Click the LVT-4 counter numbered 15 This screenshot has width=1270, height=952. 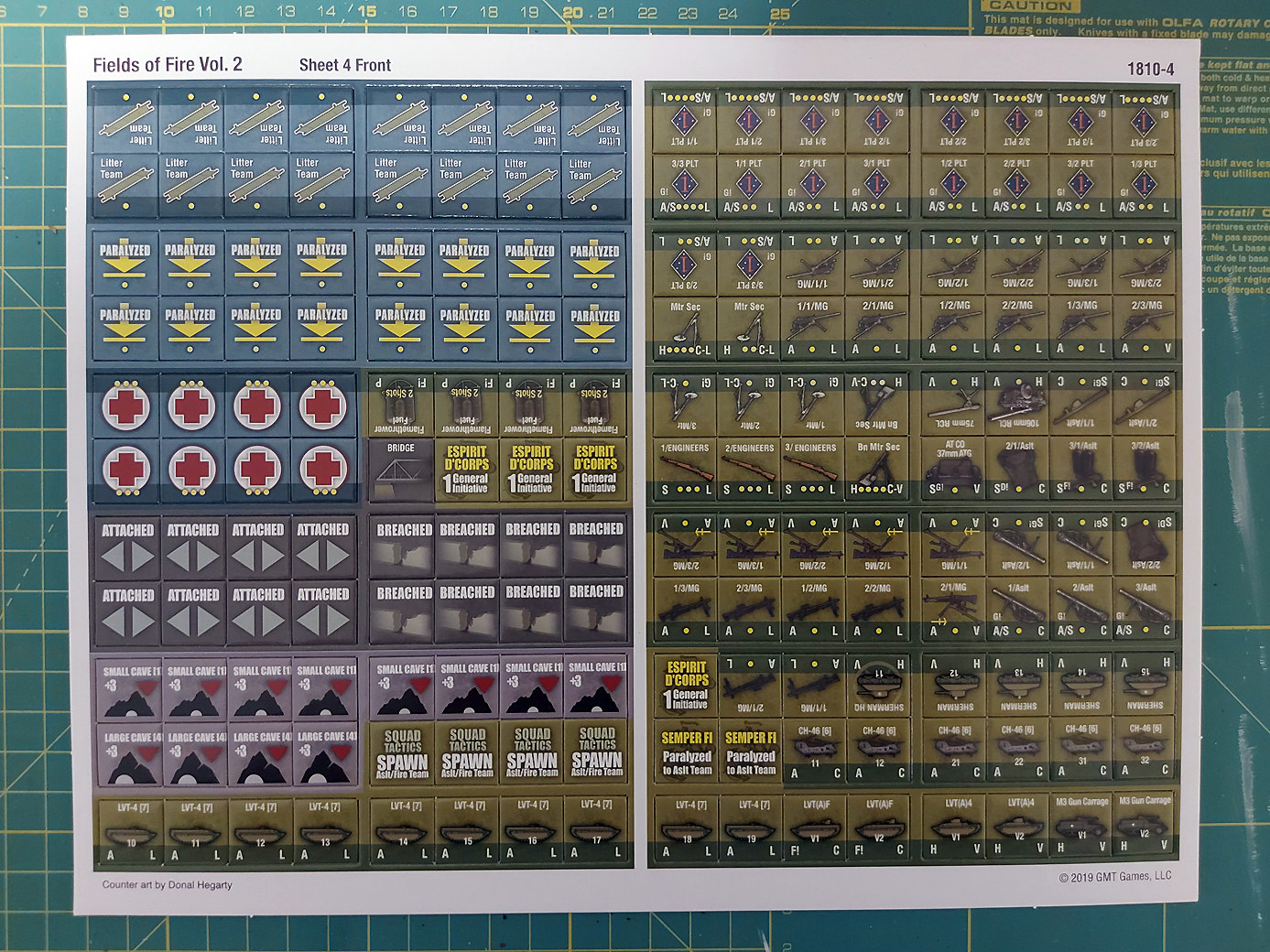tap(467, 830)
